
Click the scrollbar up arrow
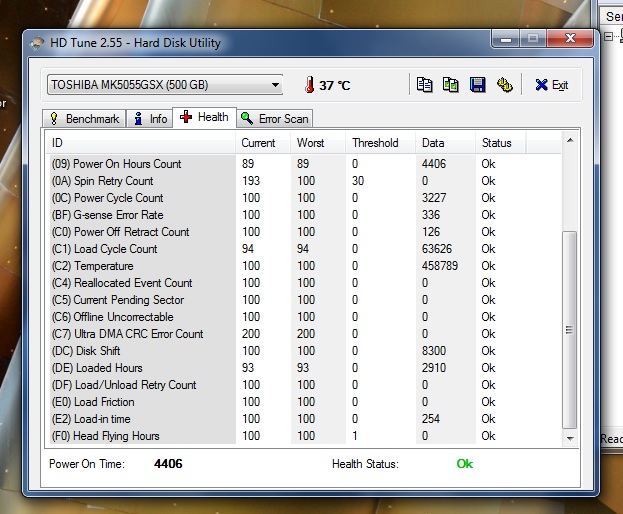[x=570, y=140]
